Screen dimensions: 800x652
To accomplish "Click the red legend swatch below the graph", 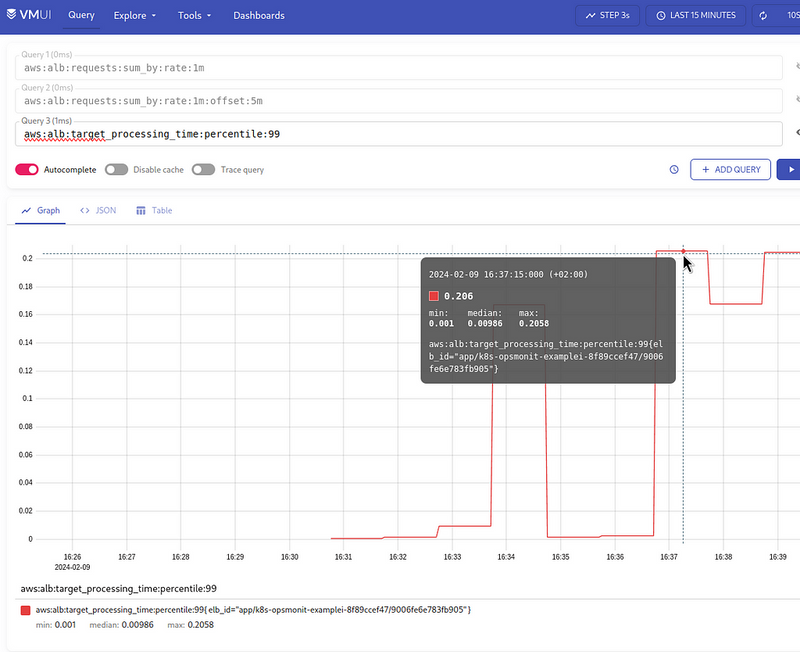I will coord(26,610).
